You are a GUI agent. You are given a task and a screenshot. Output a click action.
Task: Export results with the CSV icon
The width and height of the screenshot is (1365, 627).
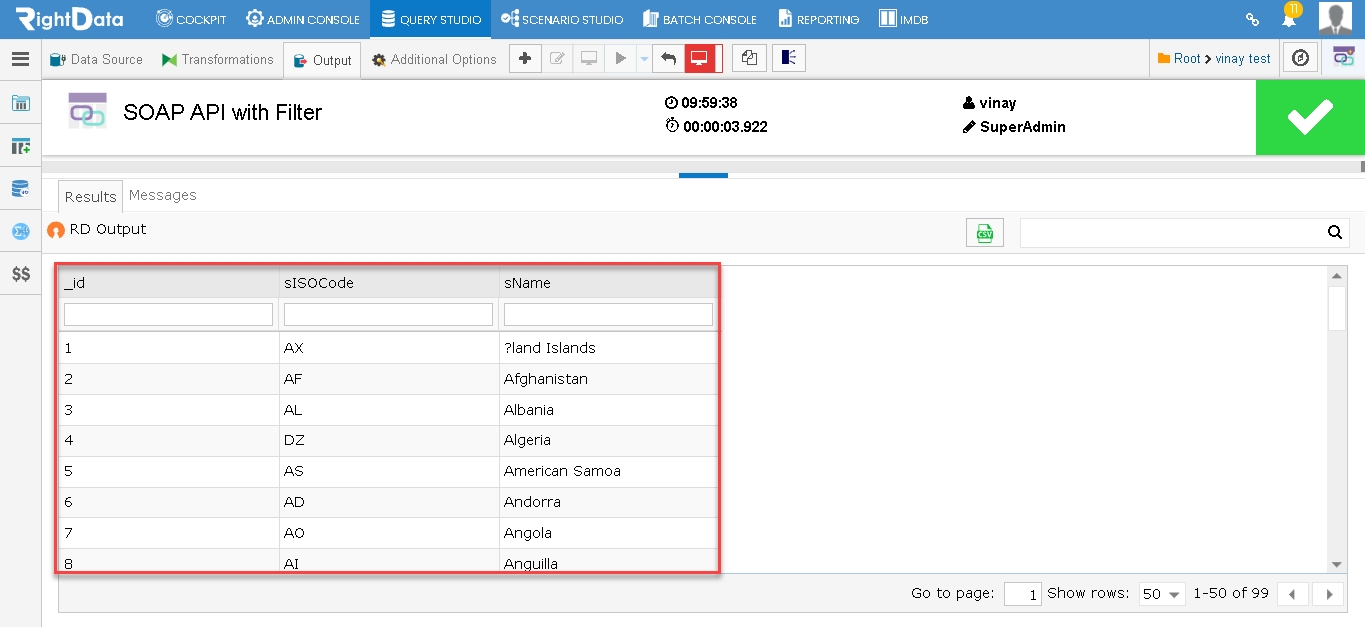[x=985, y=232]
